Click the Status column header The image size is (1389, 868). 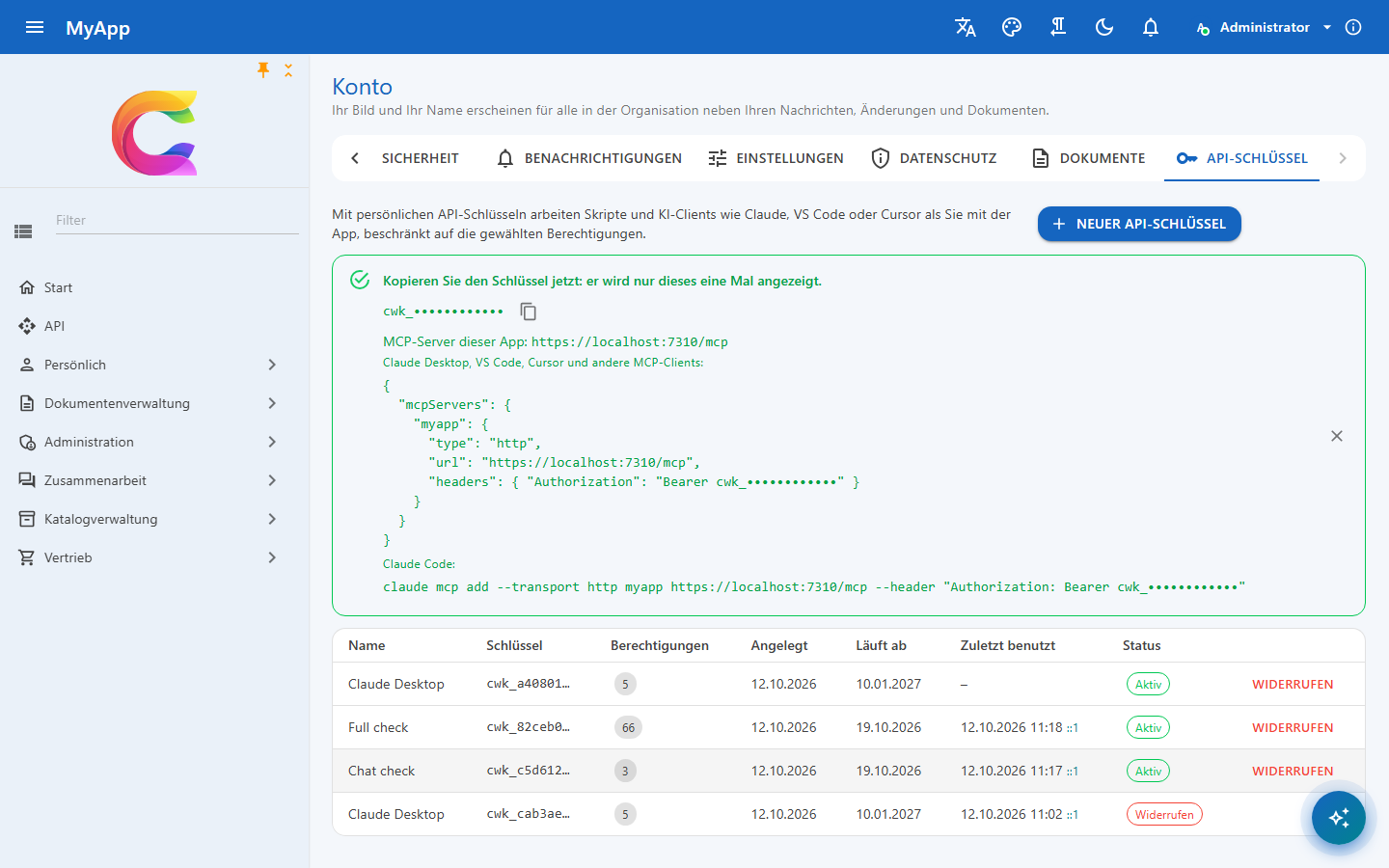point(1141,645)
